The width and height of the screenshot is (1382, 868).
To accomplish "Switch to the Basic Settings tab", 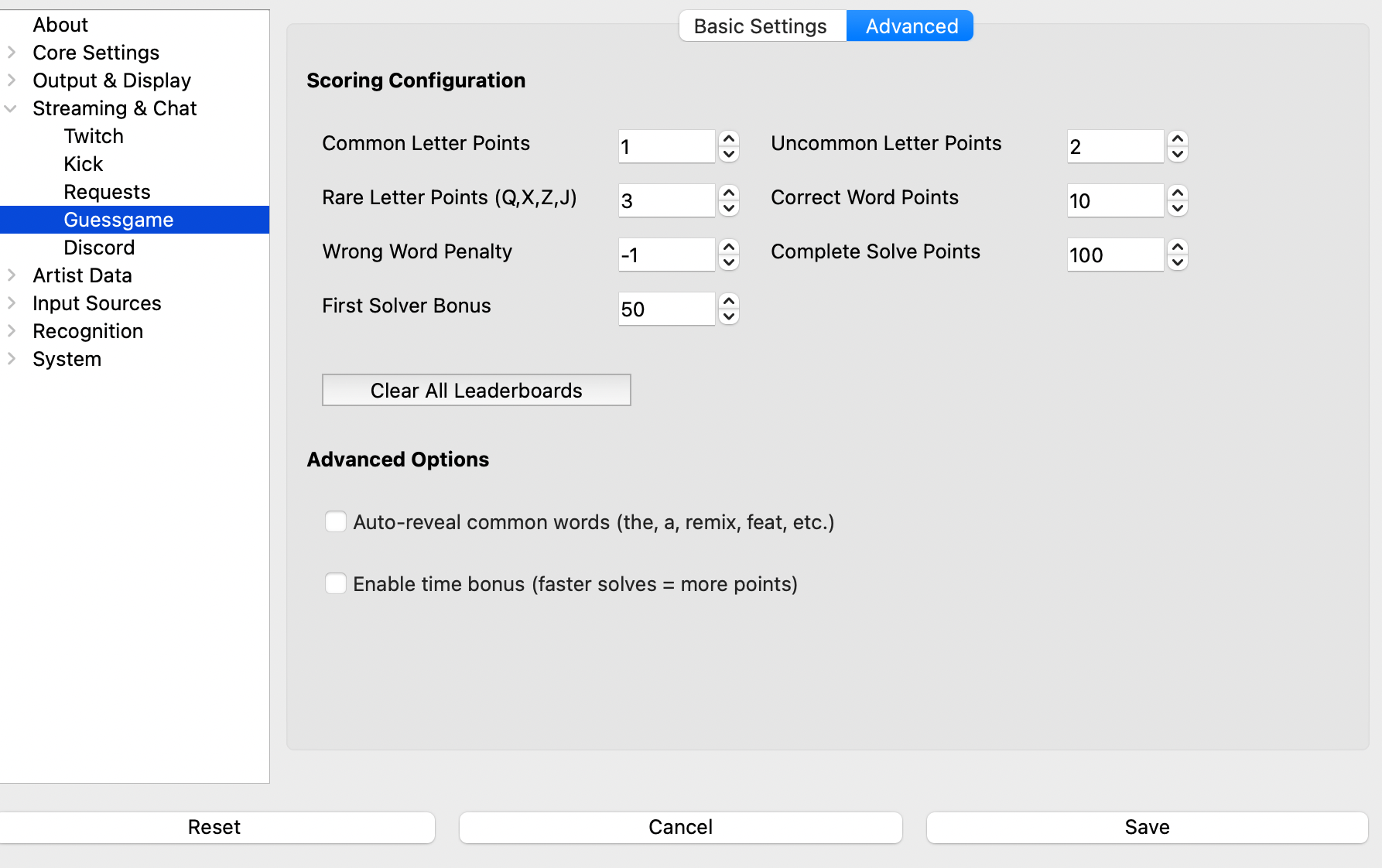I will pyautogui.click(x=761, y=26).
